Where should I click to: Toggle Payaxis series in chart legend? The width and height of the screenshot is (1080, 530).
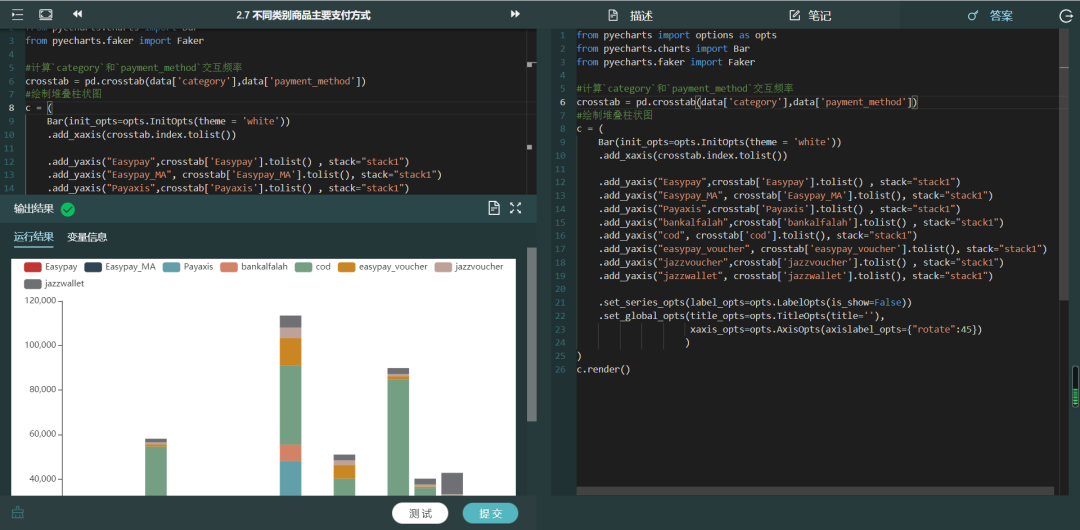[x=187, y=267]
